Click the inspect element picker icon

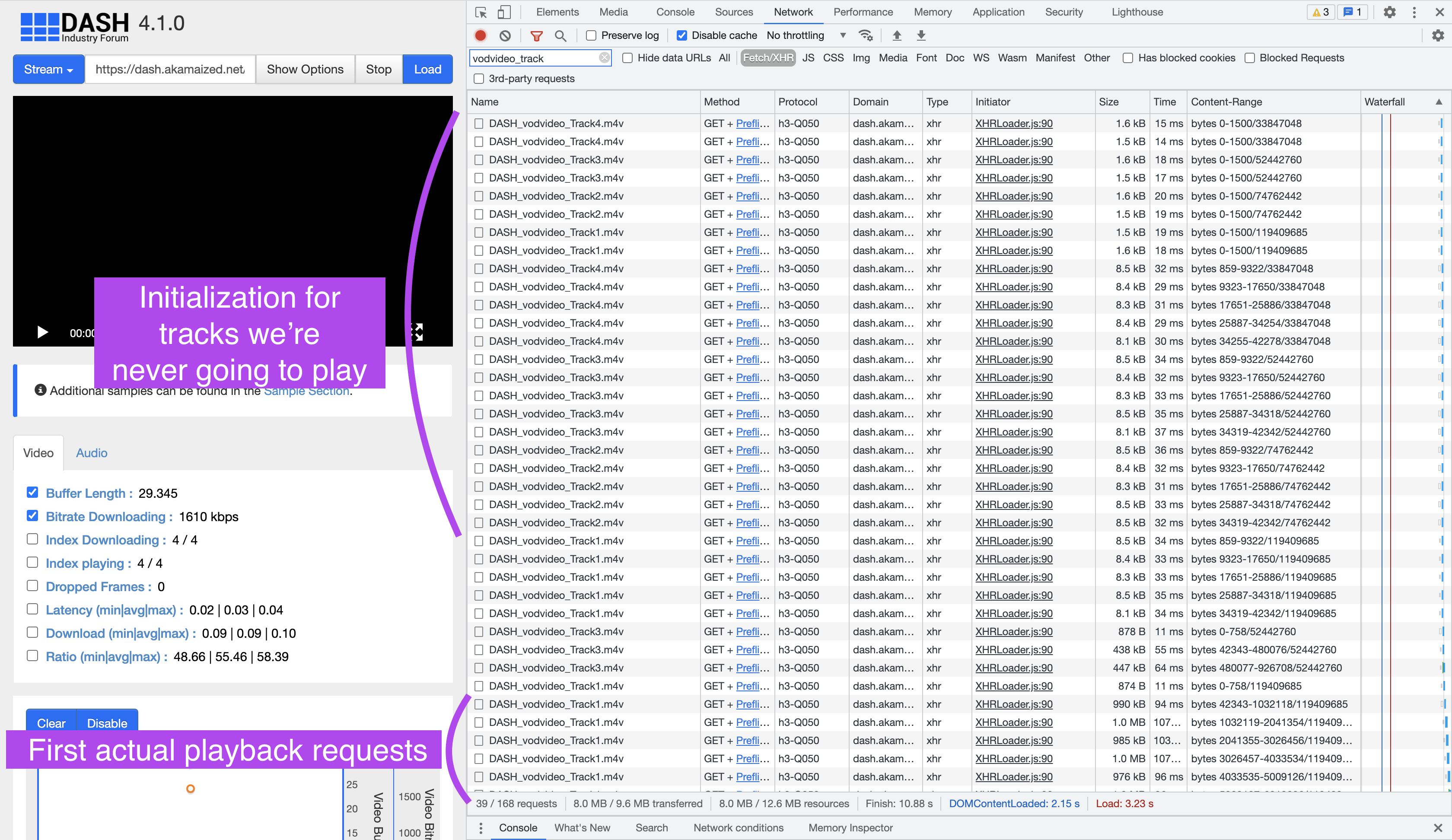pyautogui.click(x=481, y=12)
